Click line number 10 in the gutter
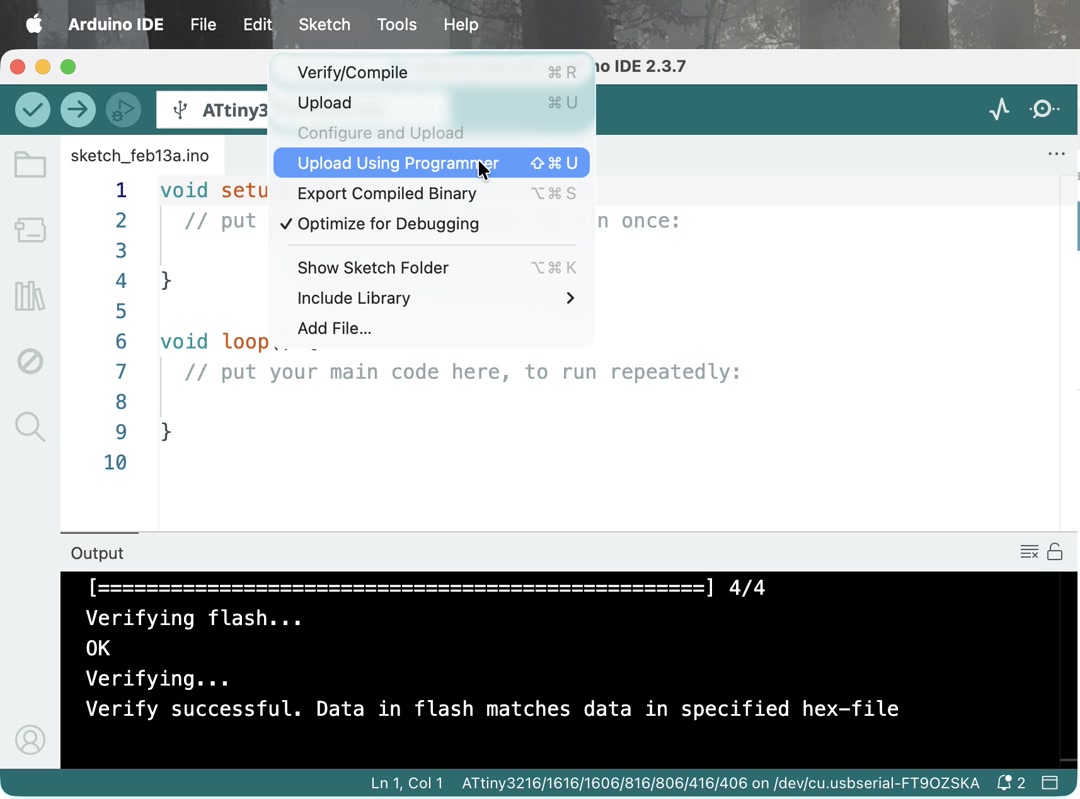This screenshot has width=1080, height=799. click(x=115, y=462)
